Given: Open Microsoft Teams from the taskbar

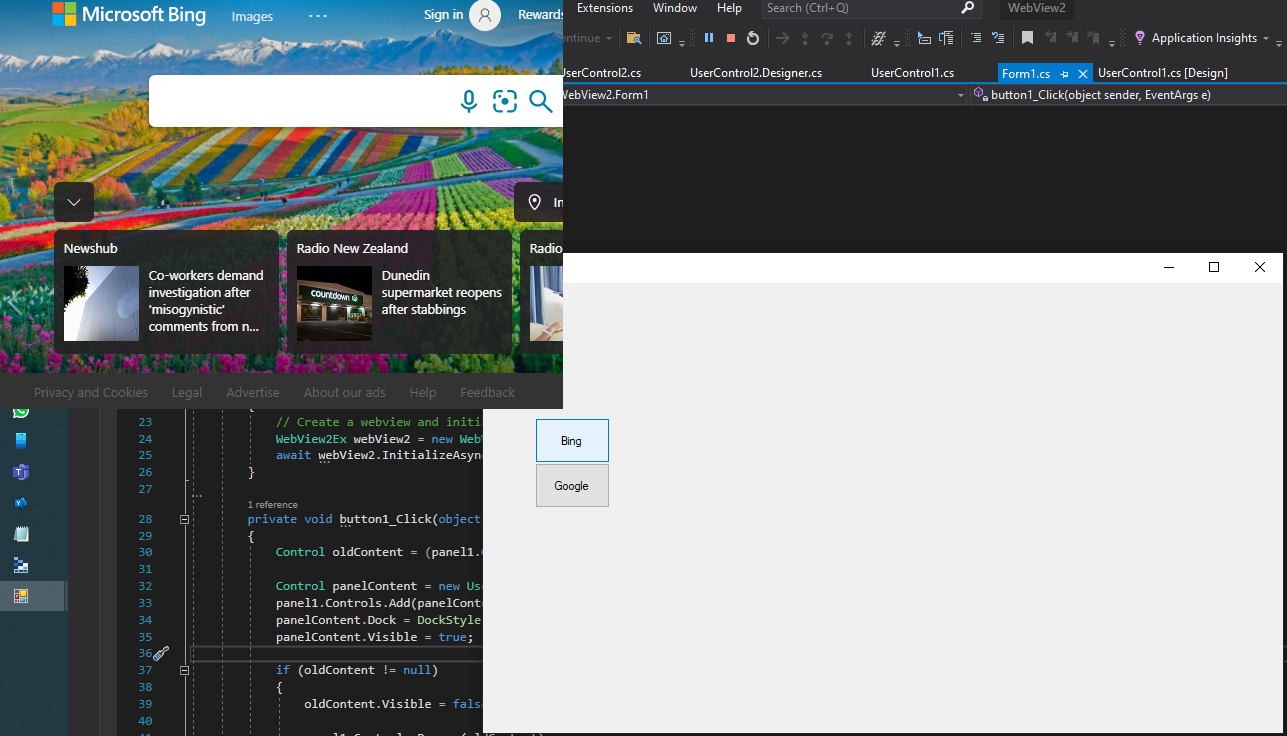Looking at the screenshot, I should [x=20, y=471].
